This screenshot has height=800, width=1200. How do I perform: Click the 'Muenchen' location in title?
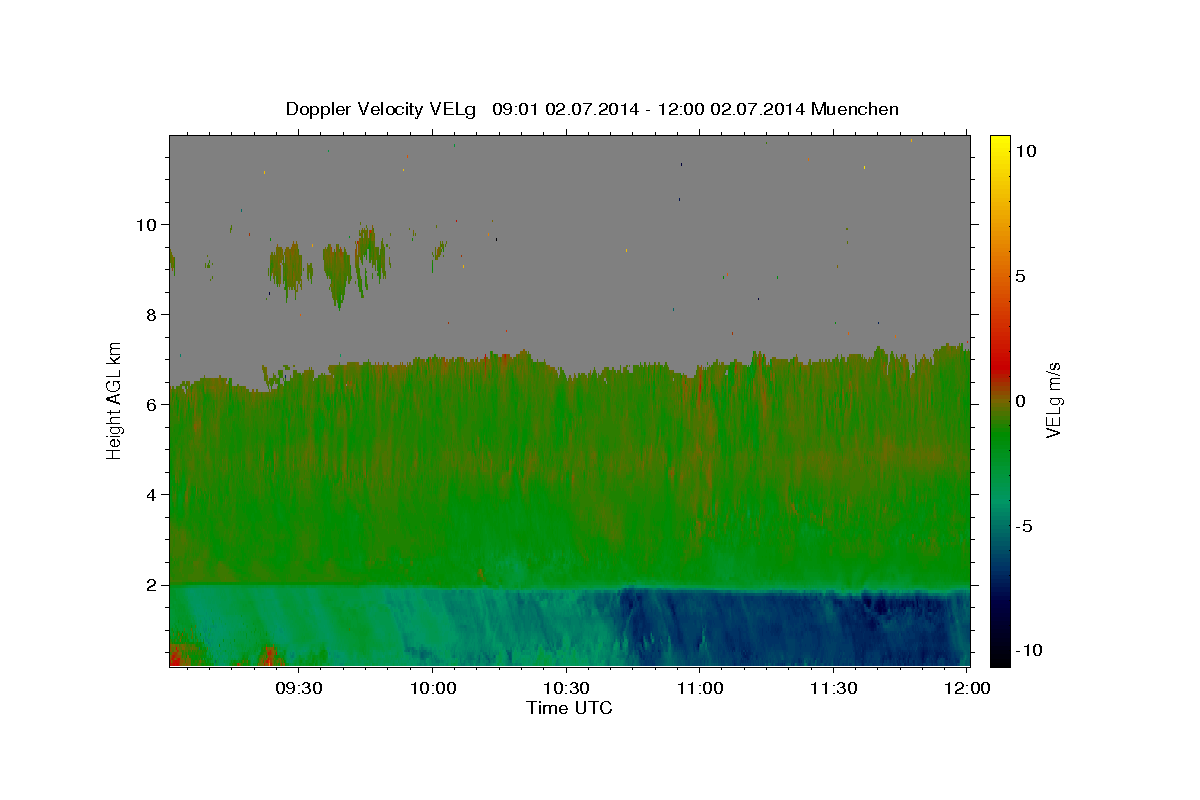855,109
